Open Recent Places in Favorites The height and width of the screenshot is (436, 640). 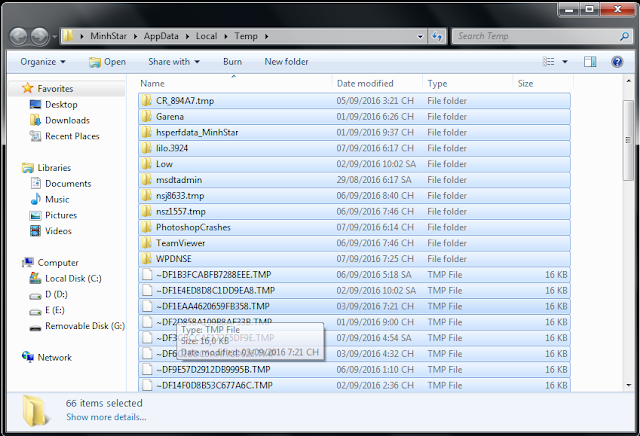[x=72, y=136]
